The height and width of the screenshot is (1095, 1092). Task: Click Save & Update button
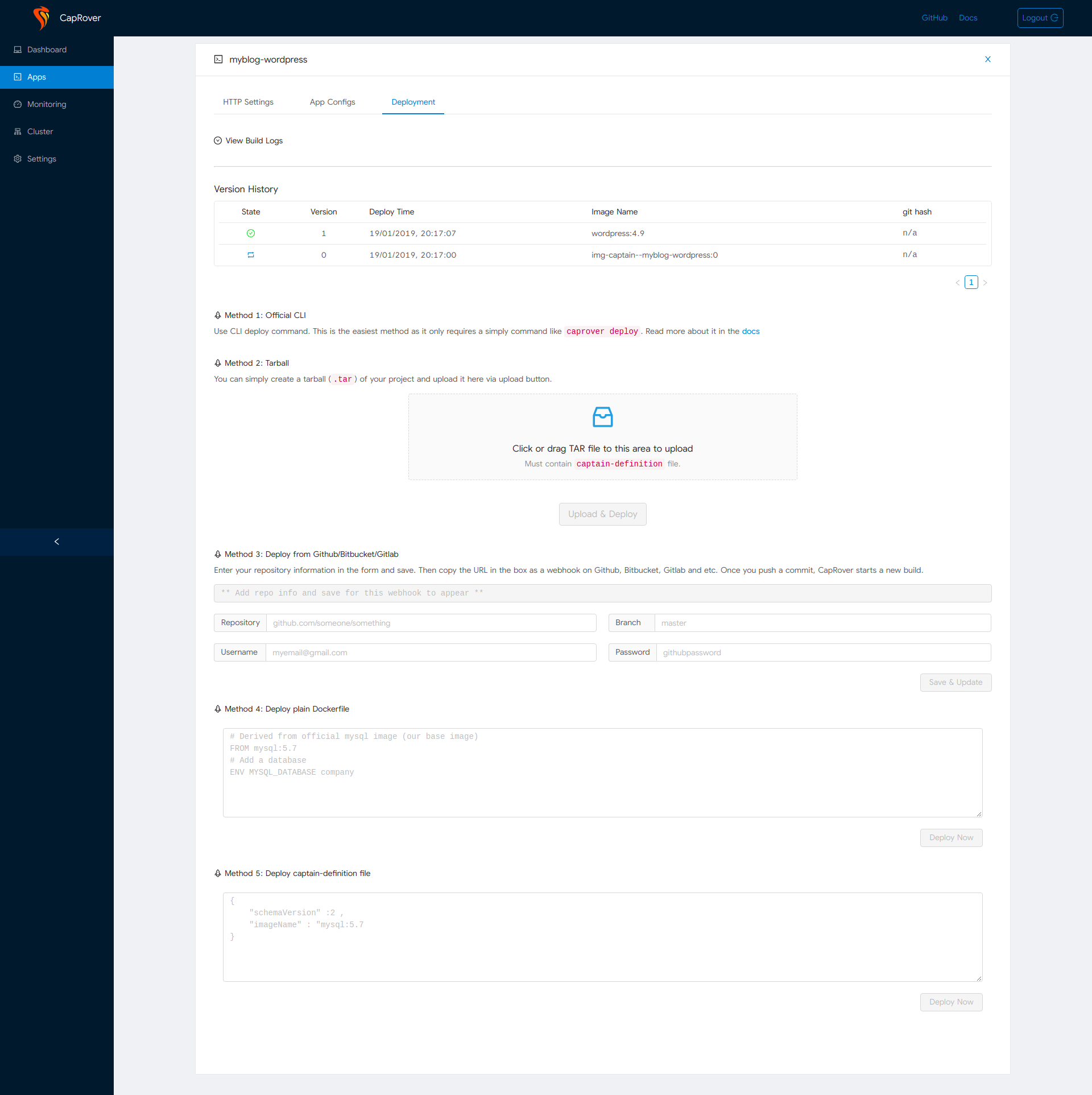[955, 682]
